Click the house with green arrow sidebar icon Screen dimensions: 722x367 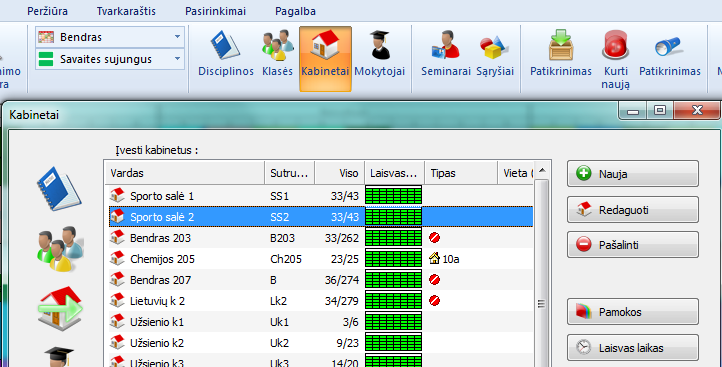[x=60, y=308]
